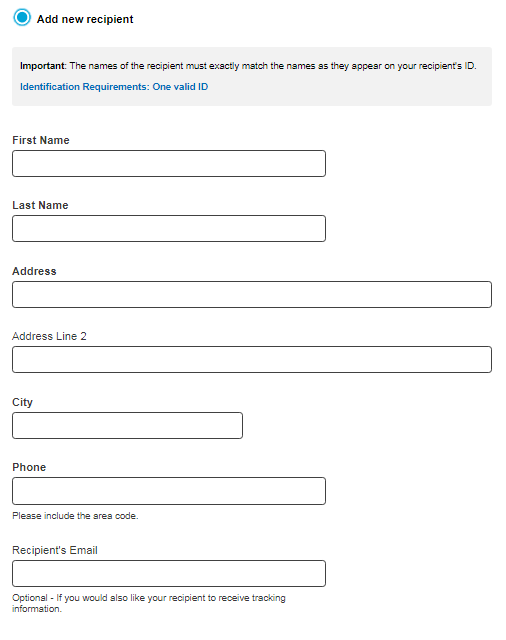Image resolution: width=506 pixels, height=640 pixels.
Task: Click the "Recipient's Email" label text
Action: coord(55,550)
